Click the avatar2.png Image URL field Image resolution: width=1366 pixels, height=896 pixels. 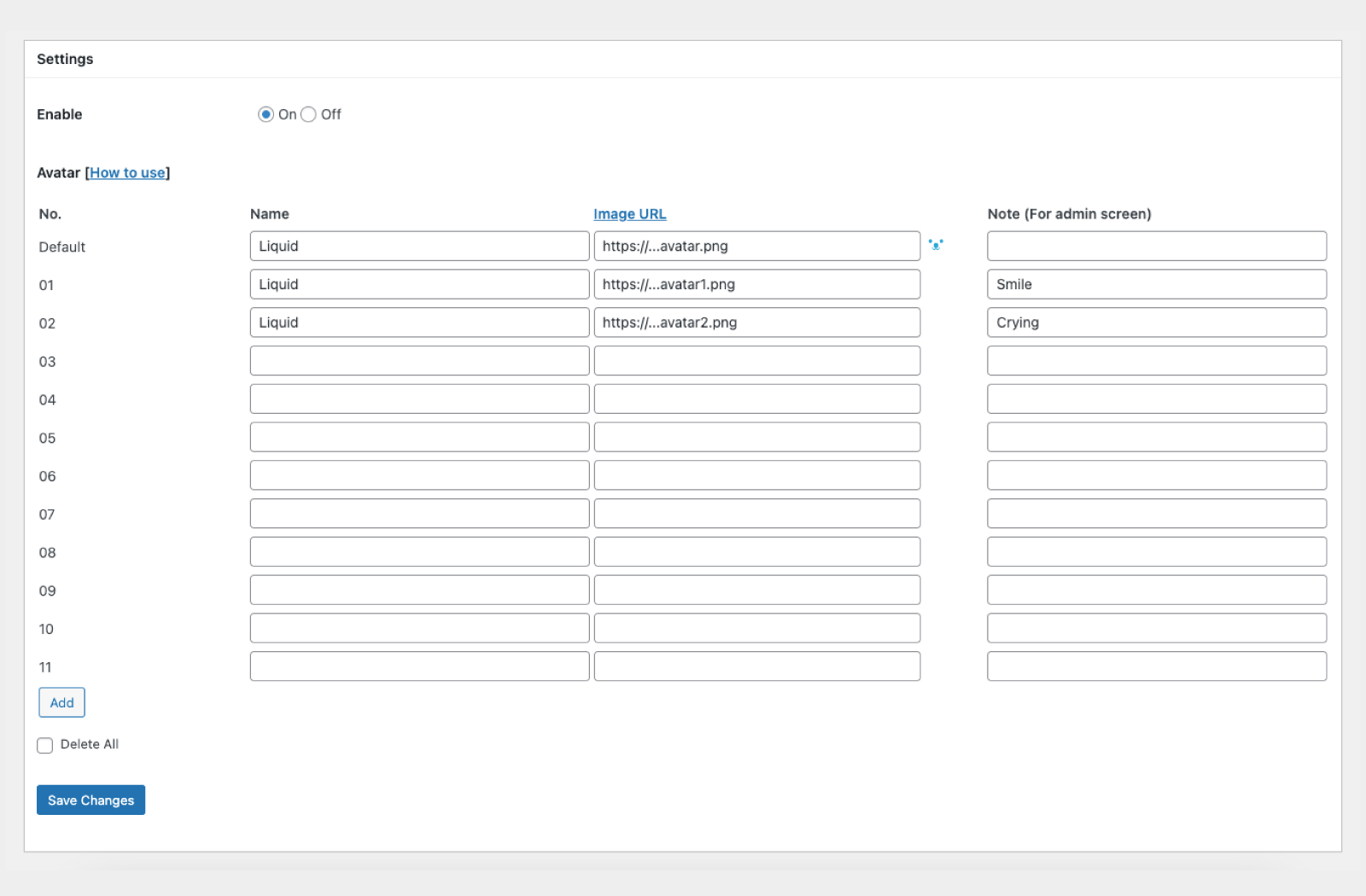[757, 323]
